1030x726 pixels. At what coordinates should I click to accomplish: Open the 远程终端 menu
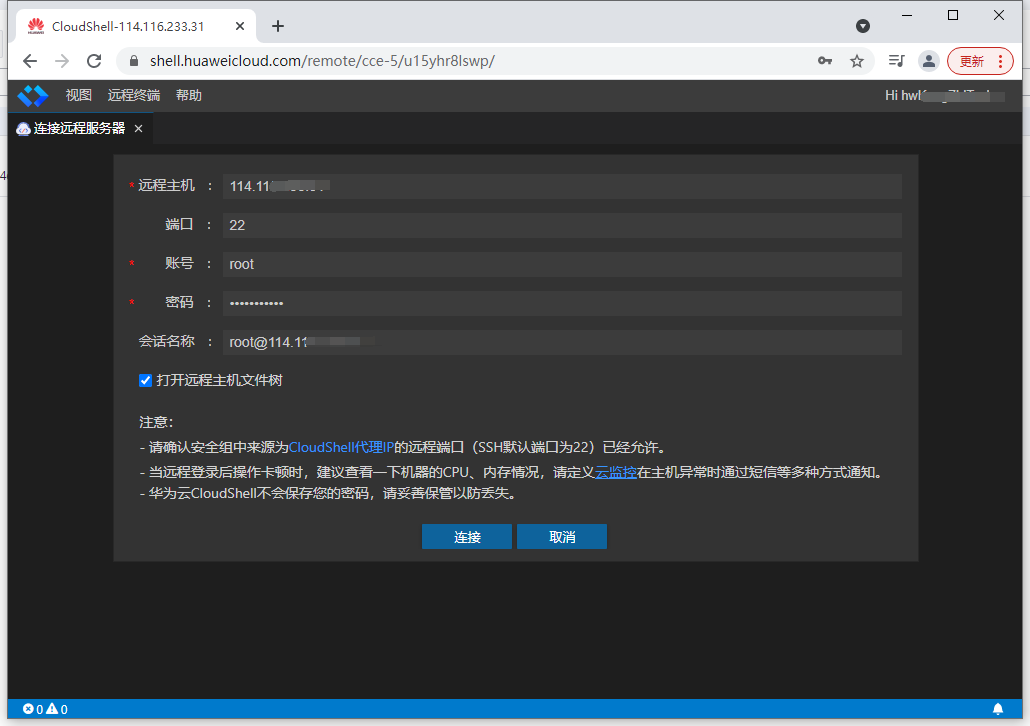tap(134, 95)
